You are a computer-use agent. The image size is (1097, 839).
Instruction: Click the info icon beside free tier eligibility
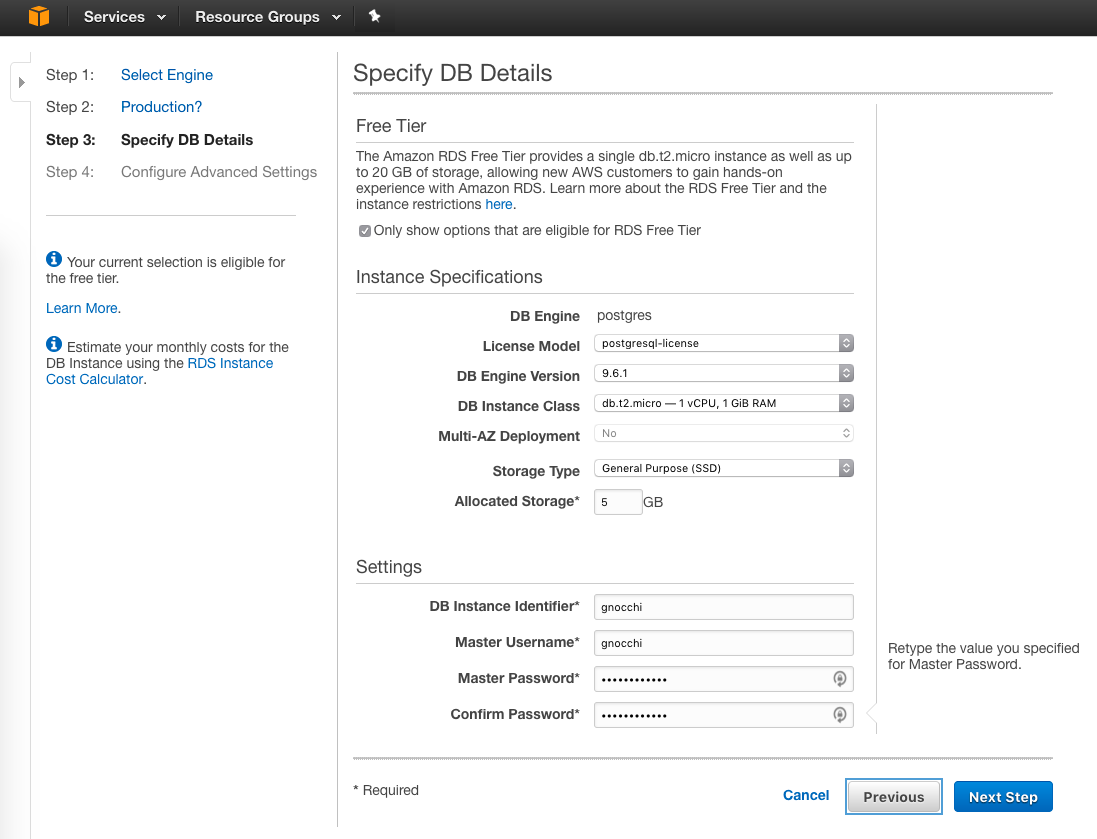point(54,260)
